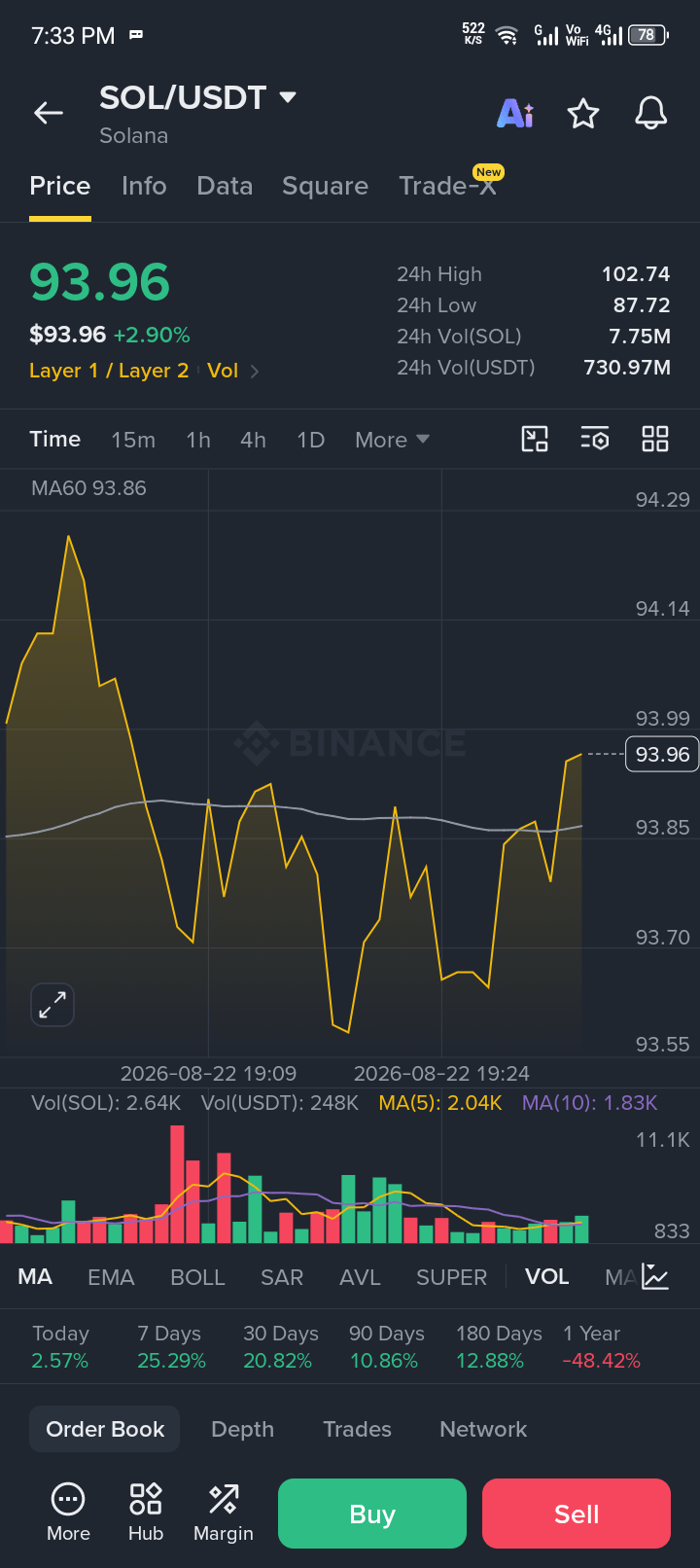Open chart settings icon

click(595, 439)
